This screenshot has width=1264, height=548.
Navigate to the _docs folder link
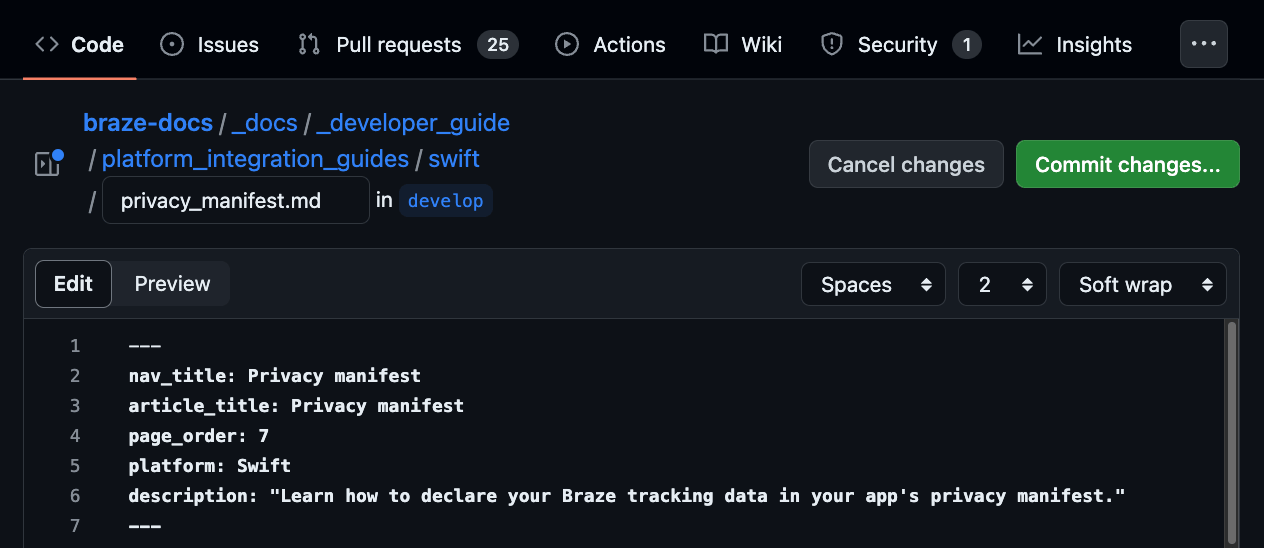click(264, 123)
